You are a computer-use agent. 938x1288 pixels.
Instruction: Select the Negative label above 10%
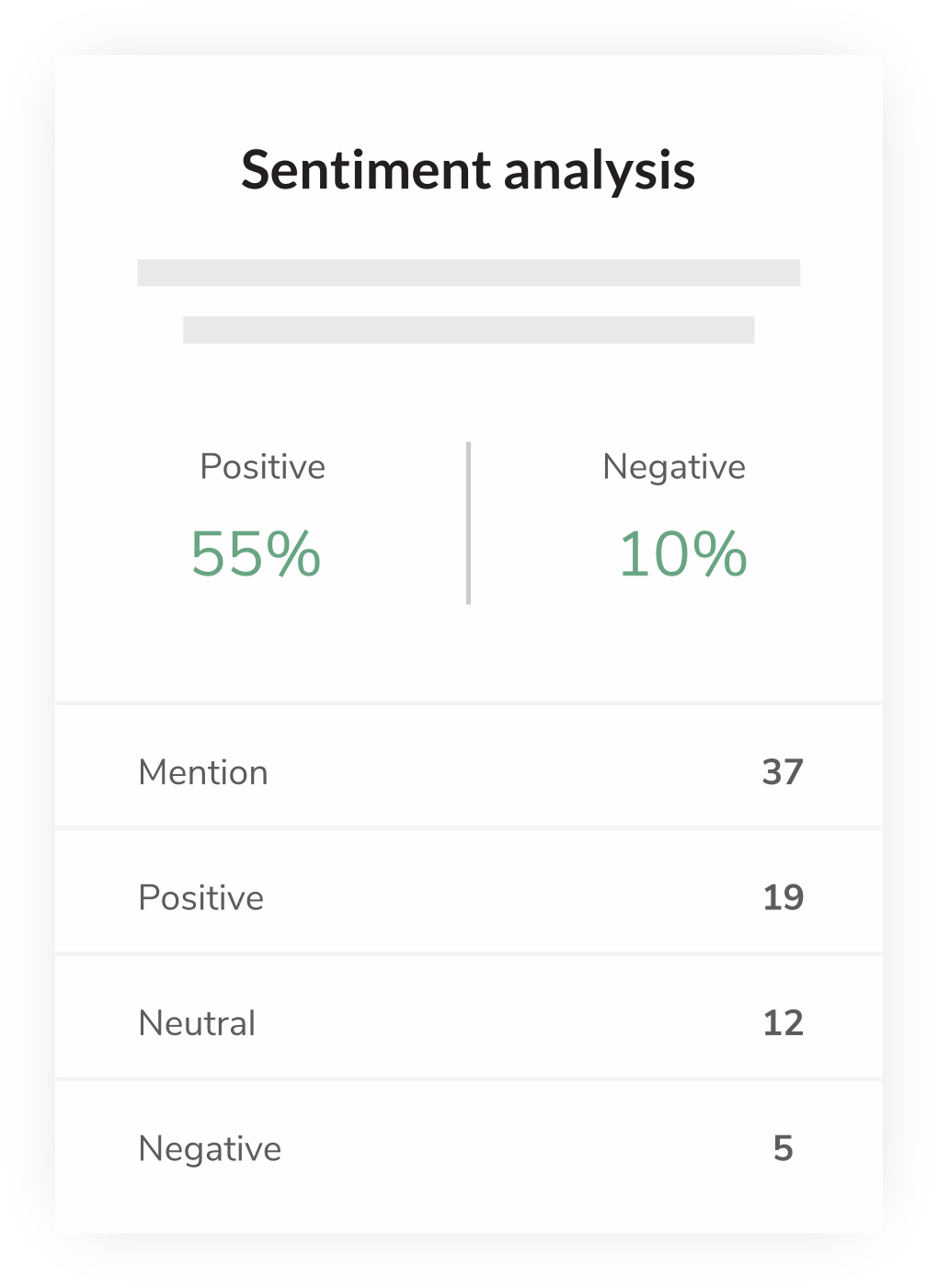[x=673, y=467]
